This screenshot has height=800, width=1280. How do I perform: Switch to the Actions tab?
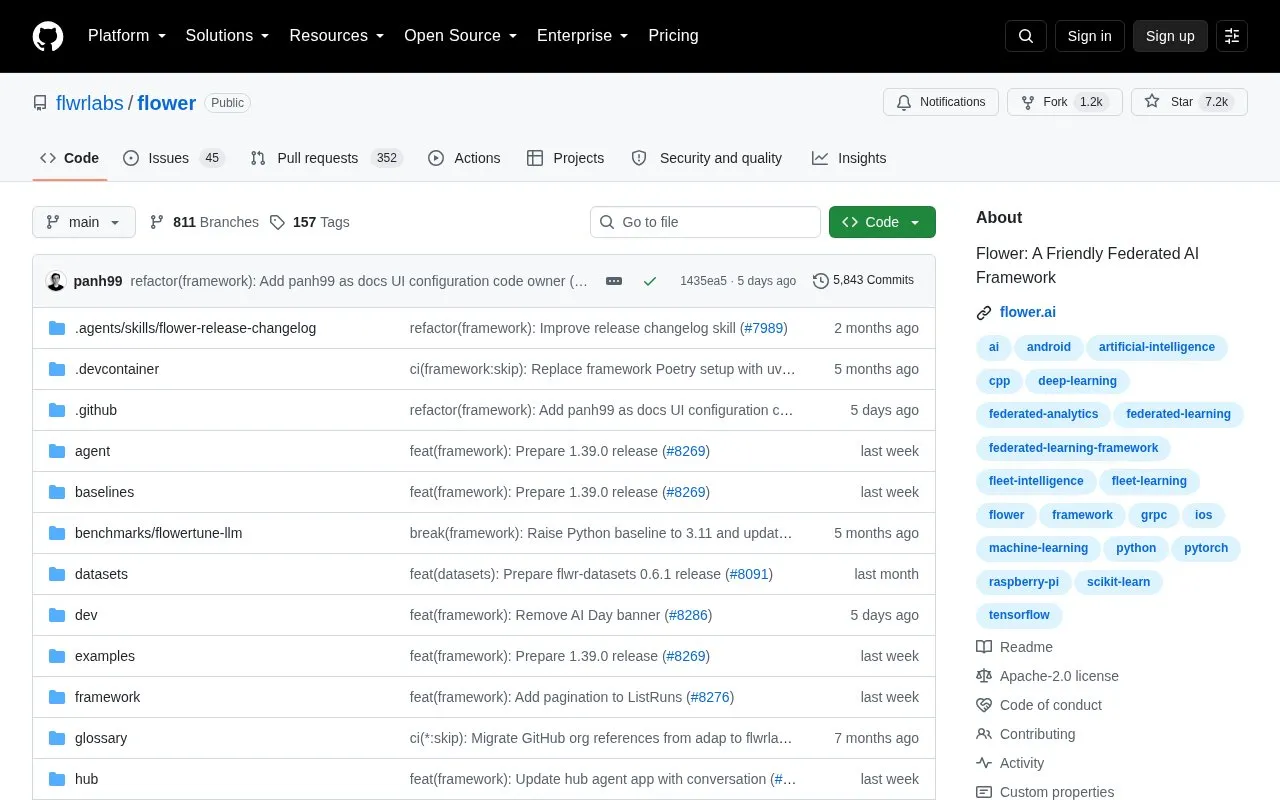click(x=464, y=158)
